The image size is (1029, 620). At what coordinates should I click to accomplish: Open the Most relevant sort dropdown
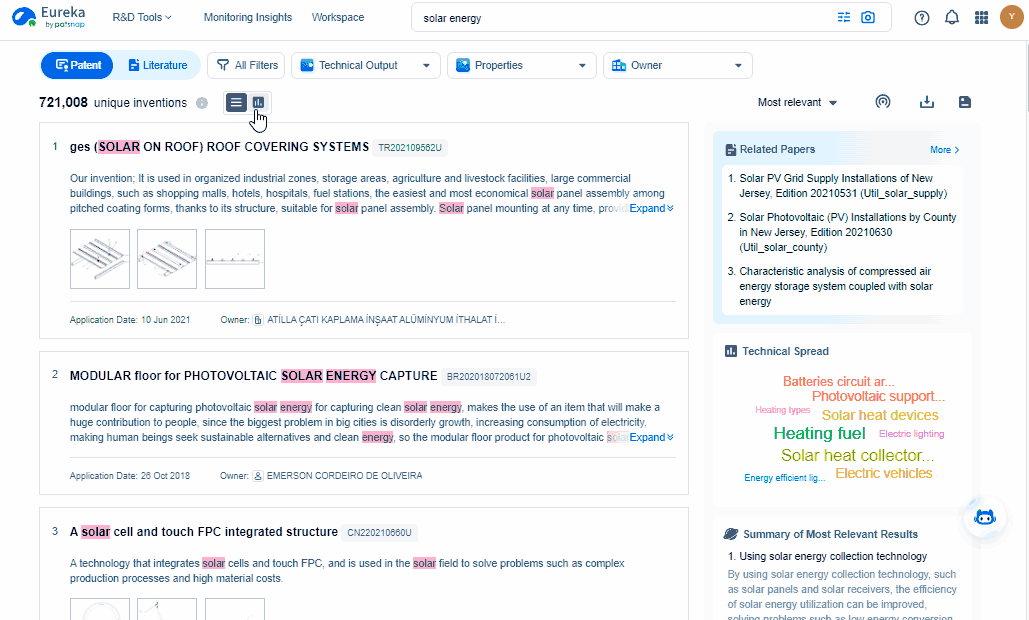(797, 102)
